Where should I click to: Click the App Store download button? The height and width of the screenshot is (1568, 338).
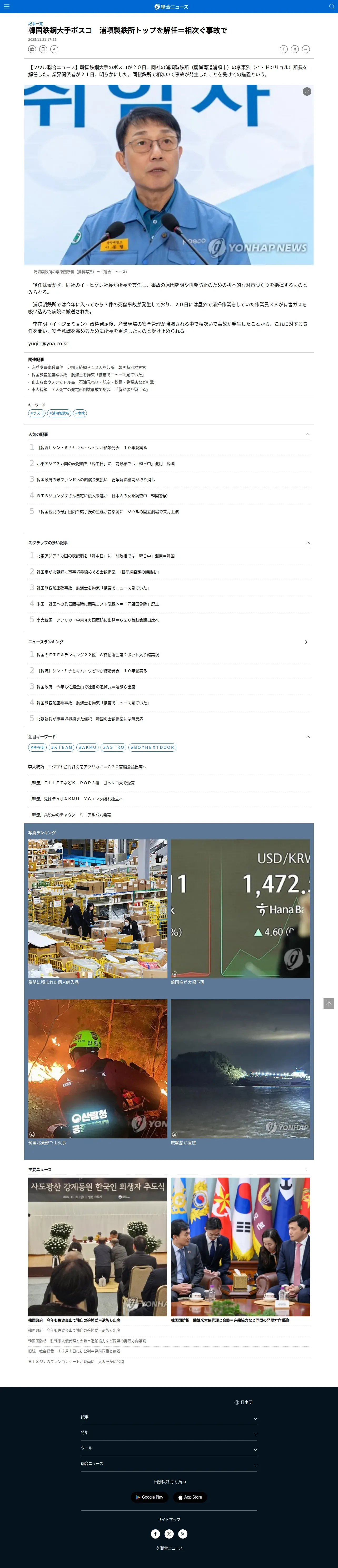click(x=190, y=1497)
